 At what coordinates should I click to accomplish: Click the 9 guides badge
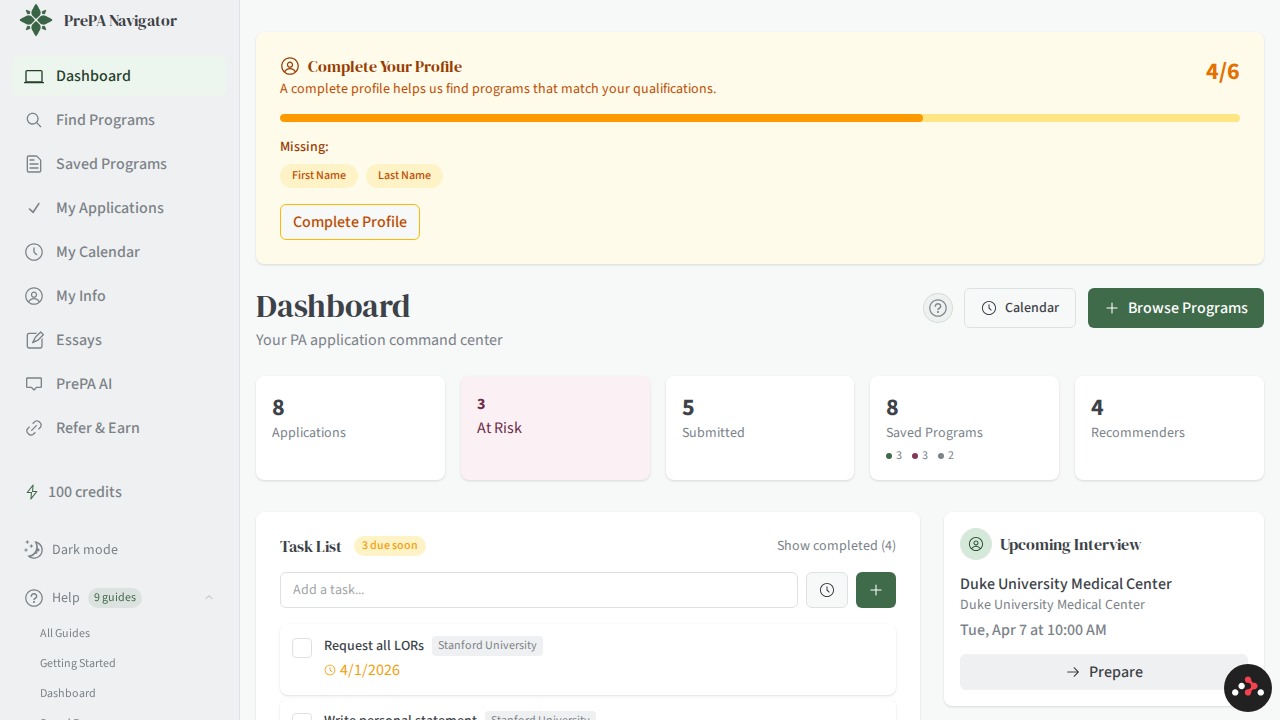point(115,598)
